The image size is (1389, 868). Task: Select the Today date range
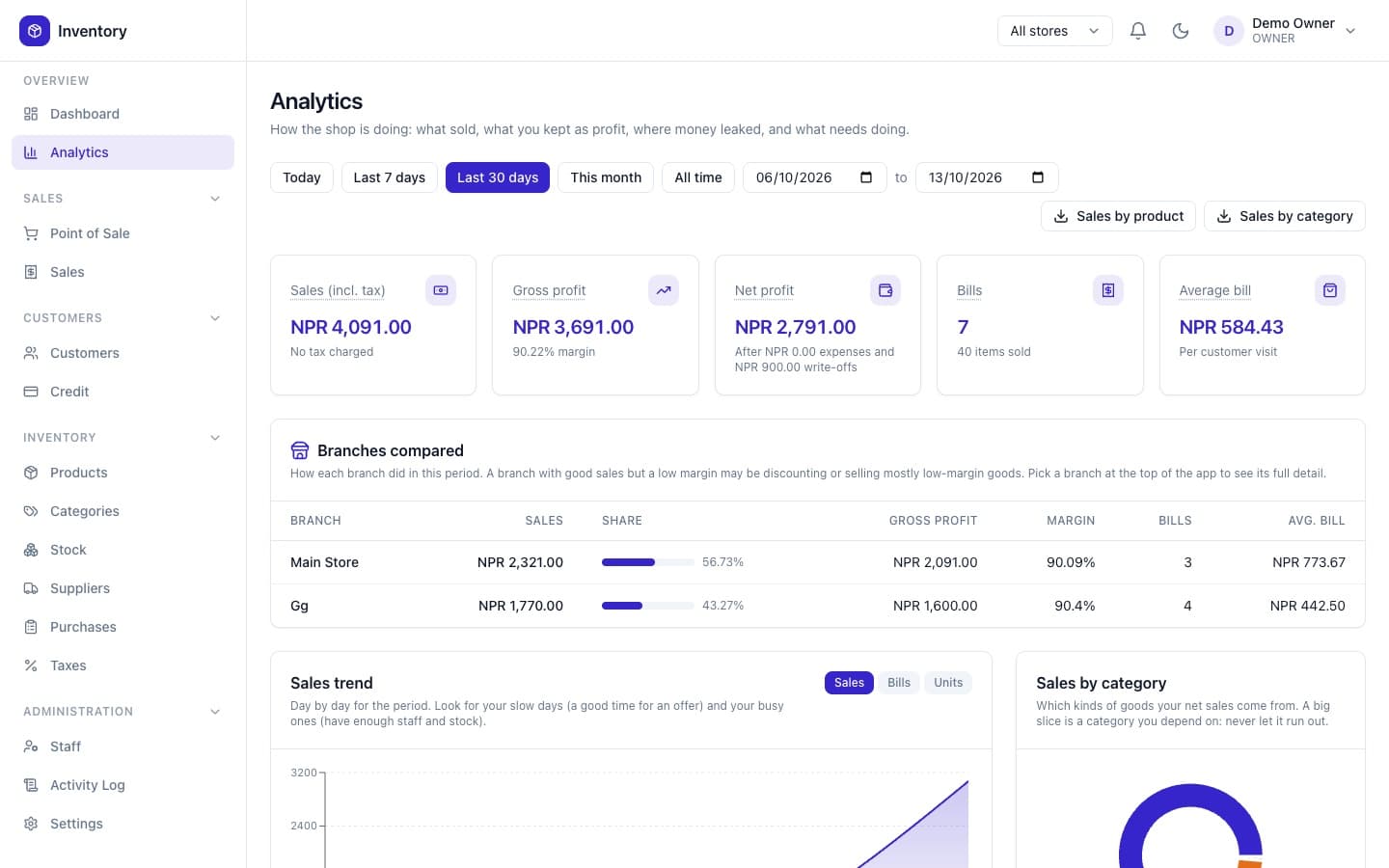(302, 177)
